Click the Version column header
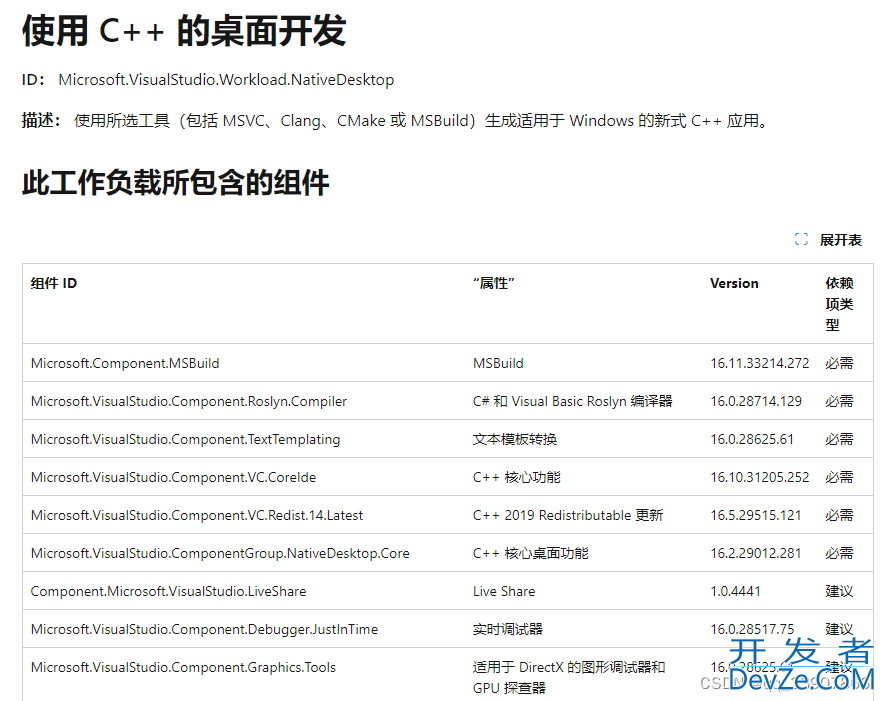The image size is (885, 701). [x=734, y=283]
